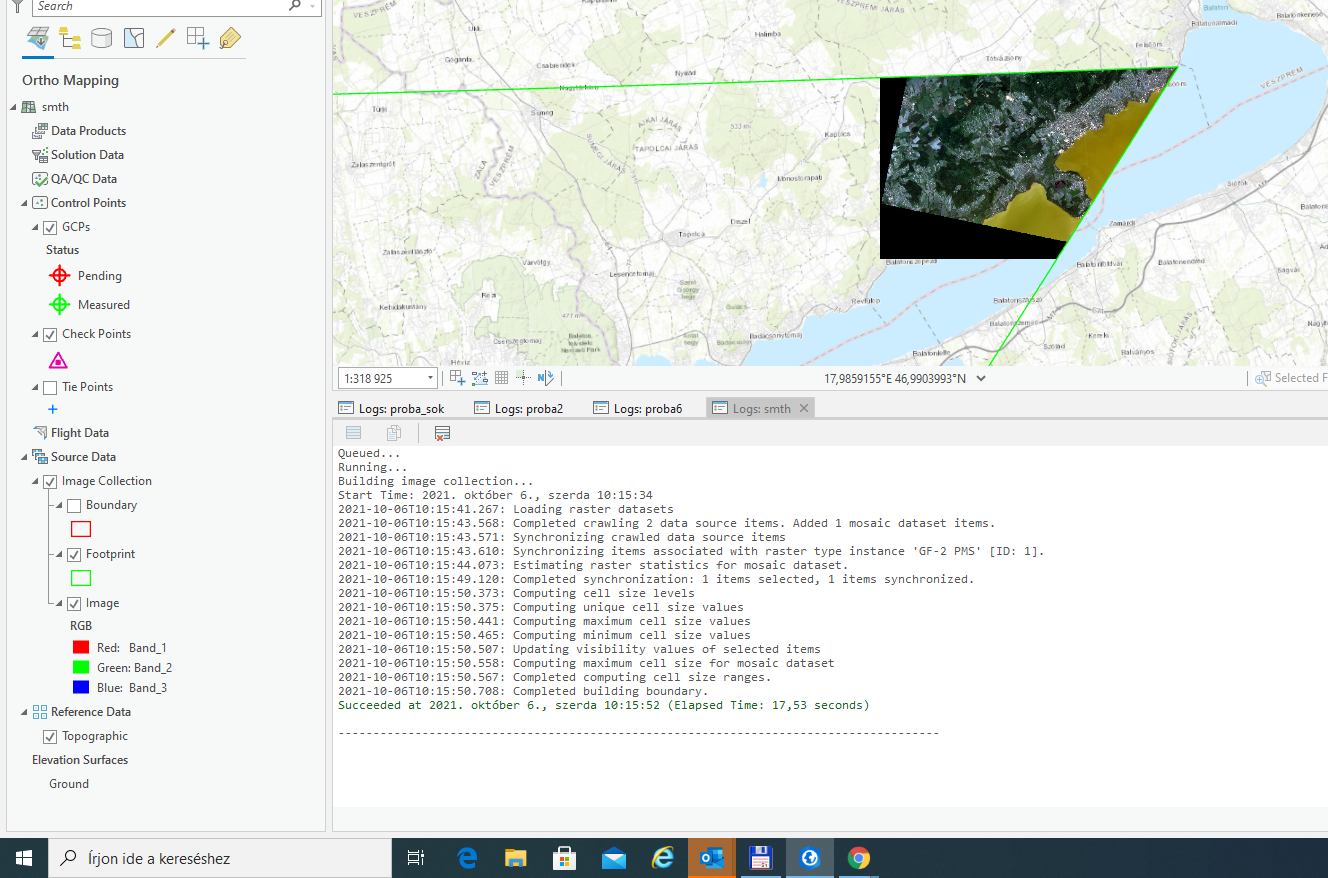Switch to List By Data Source view
Image resolution: width=1328 pixels, height=878 pixels.
point(101,39)
